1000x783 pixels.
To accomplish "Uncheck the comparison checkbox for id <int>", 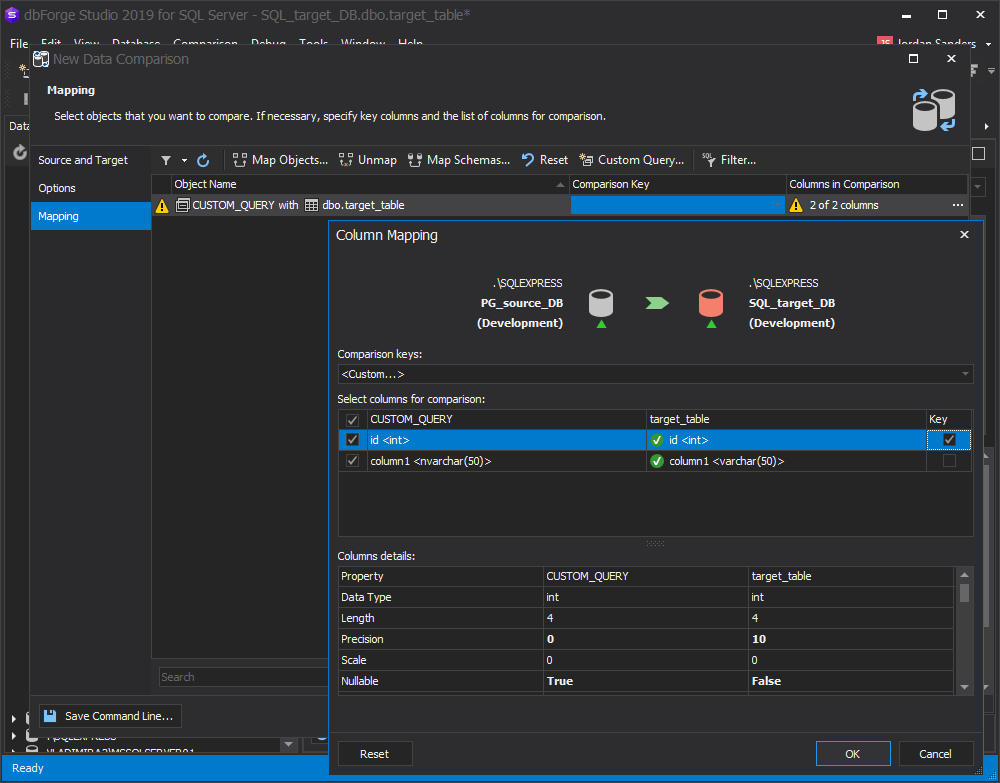I will (352, 440).
